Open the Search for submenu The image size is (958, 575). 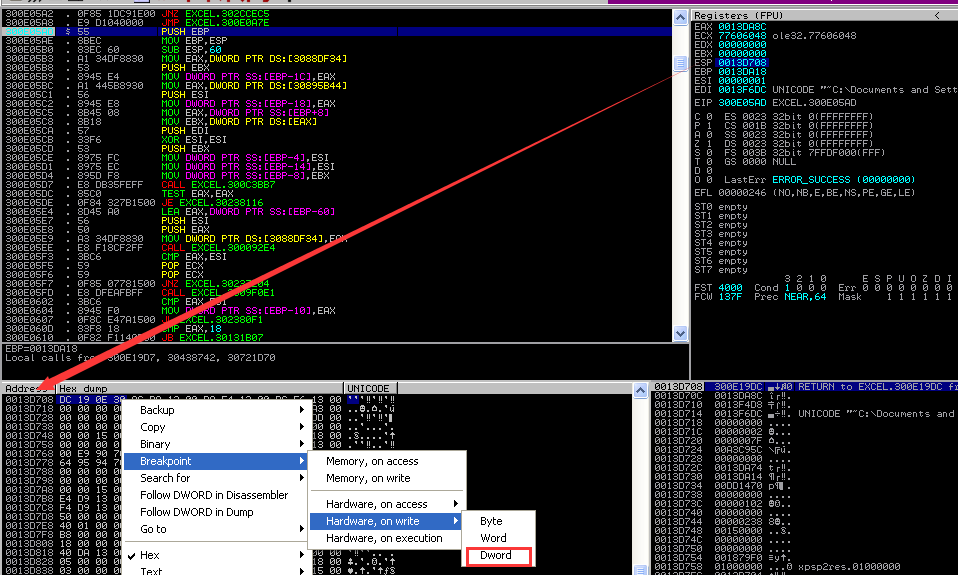point(165,478)
